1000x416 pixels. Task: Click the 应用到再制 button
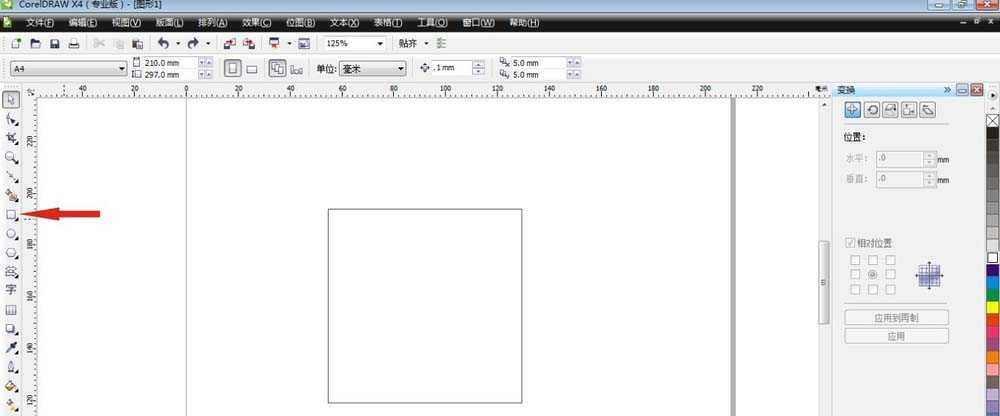[x=896, y=317]
